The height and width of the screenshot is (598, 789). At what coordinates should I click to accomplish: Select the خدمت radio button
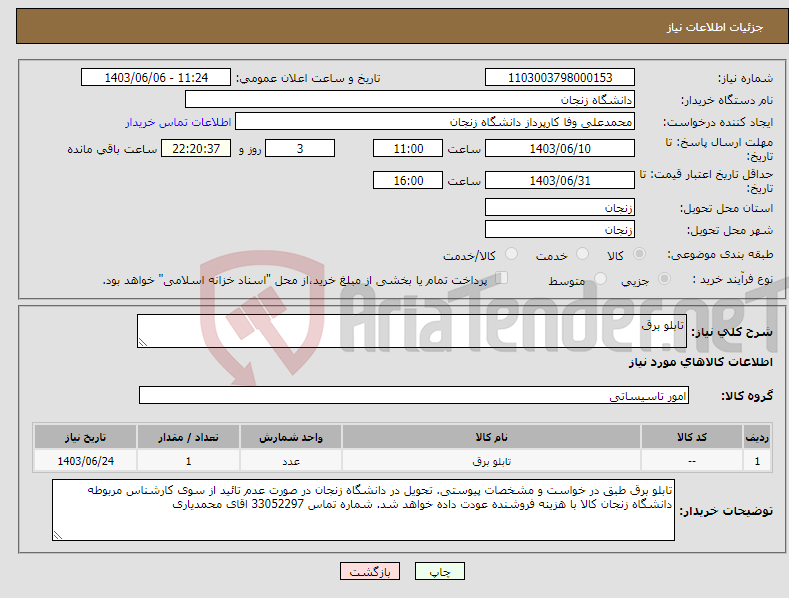(x=582, y=254)
